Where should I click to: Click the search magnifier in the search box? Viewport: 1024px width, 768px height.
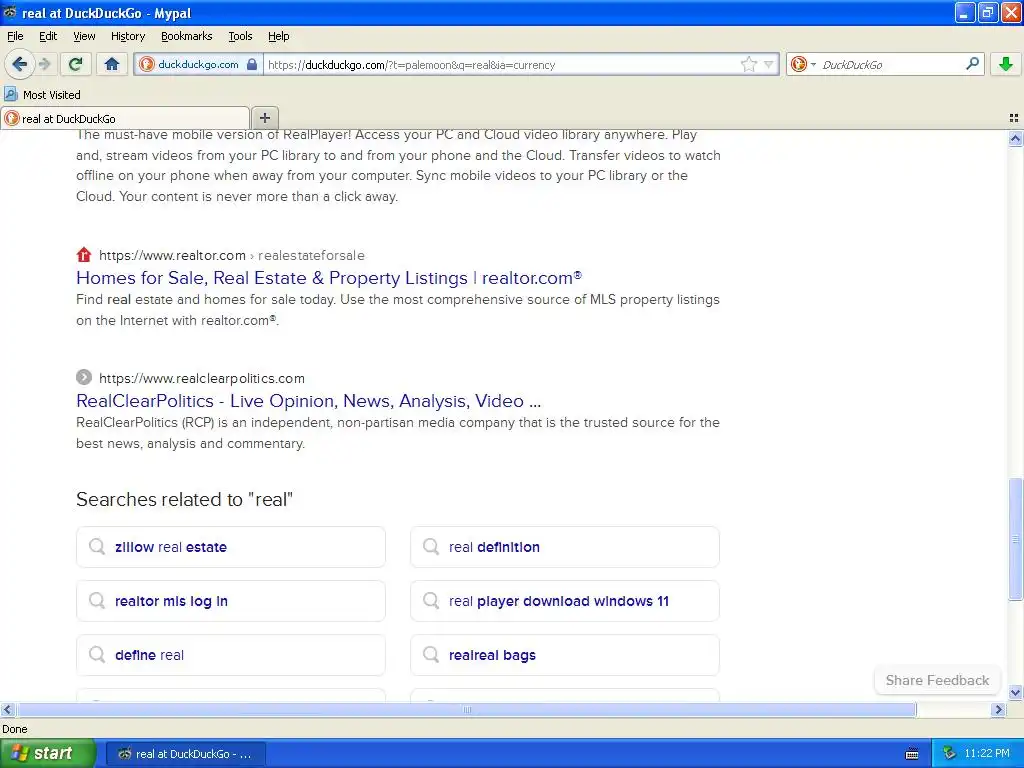click(972, 64)
